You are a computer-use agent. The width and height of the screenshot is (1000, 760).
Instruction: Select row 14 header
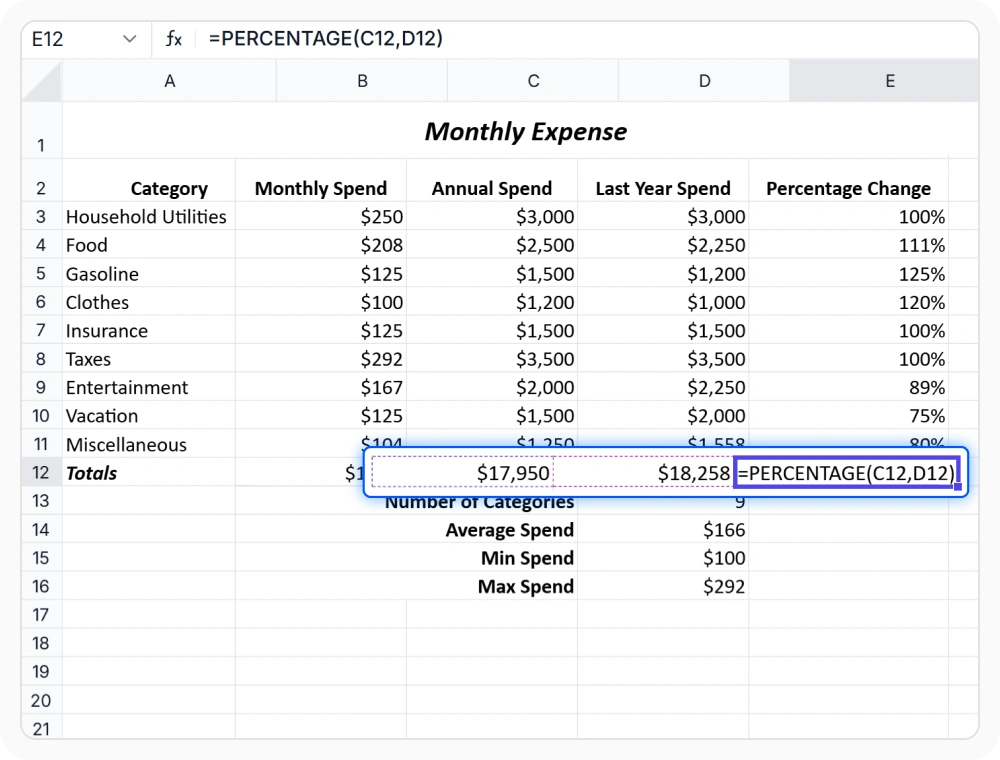coord(41,530)
